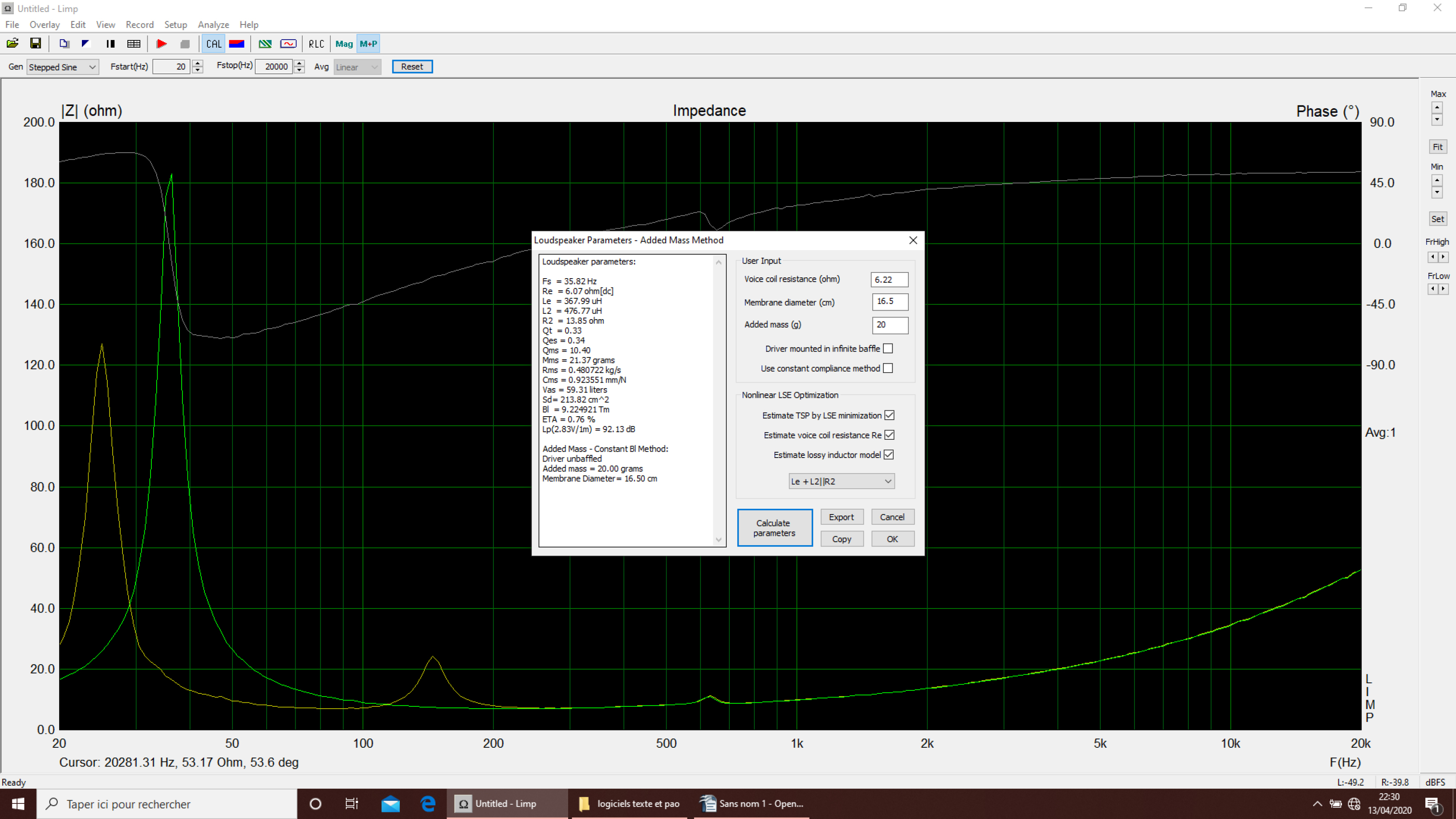Click the RLC toolbar button
The width and height of the screenshot is (1456, 819).
[x=316, y=44]
